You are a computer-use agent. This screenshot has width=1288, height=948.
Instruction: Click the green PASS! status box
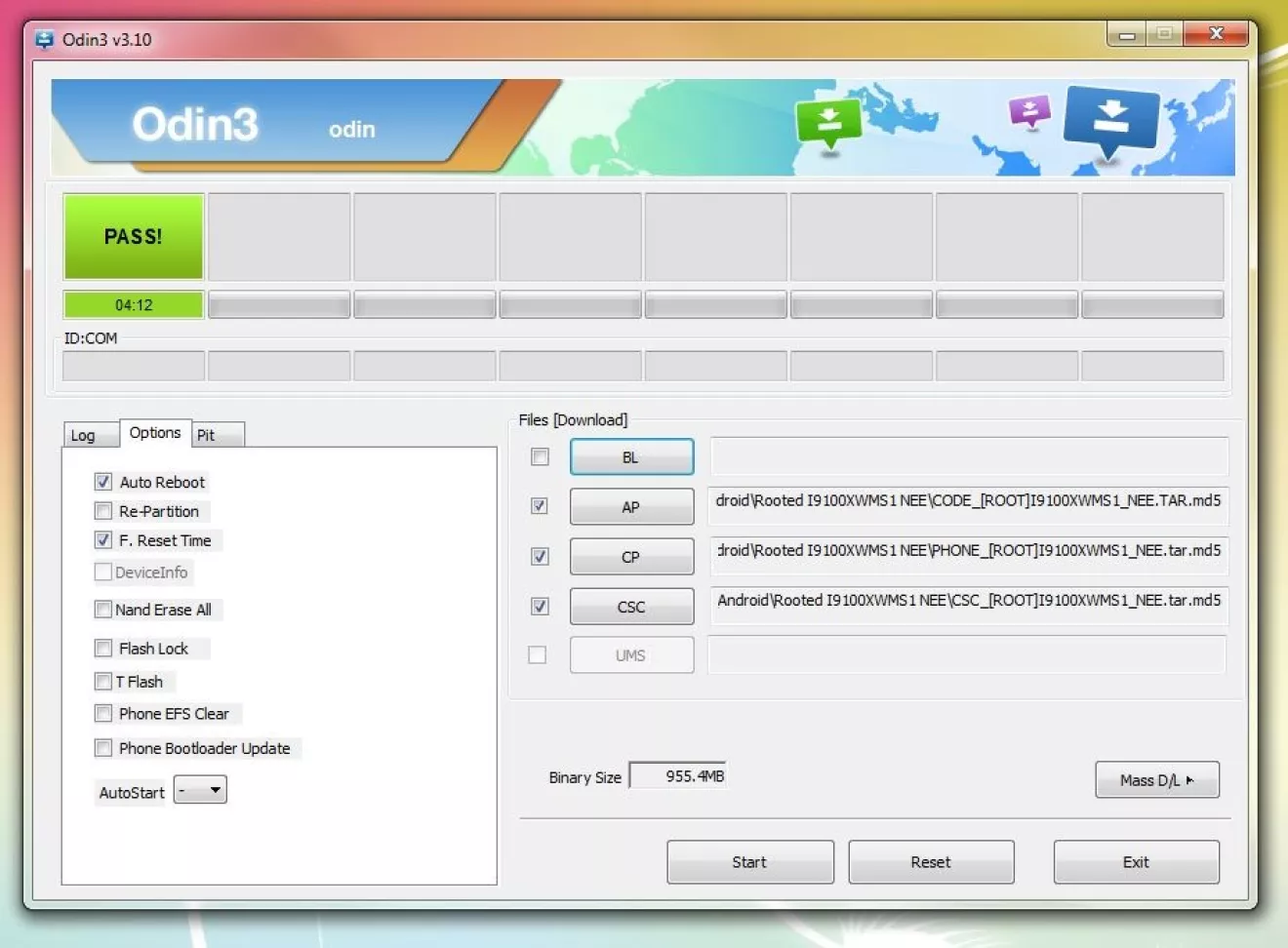coord(134,237)
